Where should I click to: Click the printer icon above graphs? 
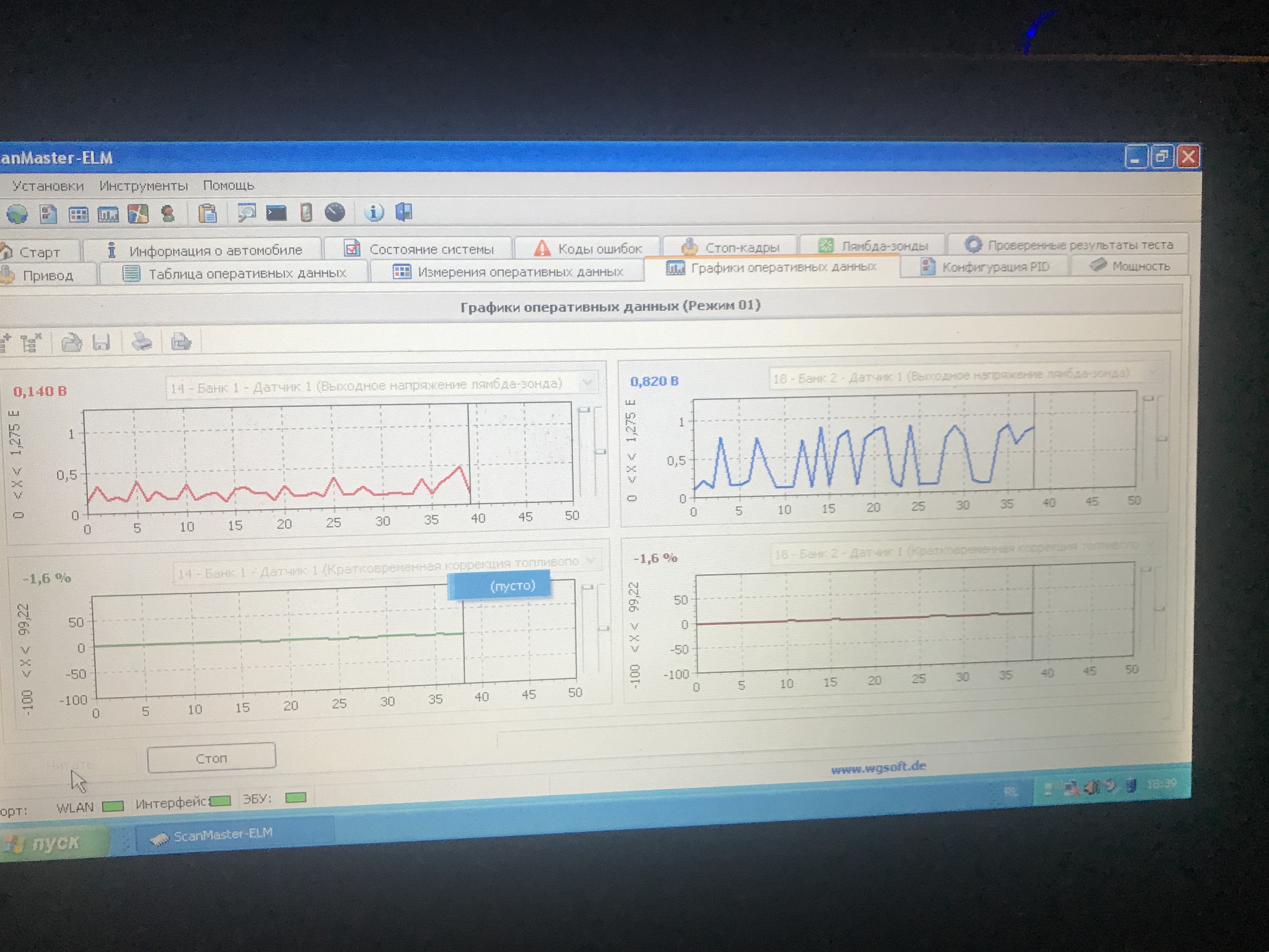tap(142, 342)
